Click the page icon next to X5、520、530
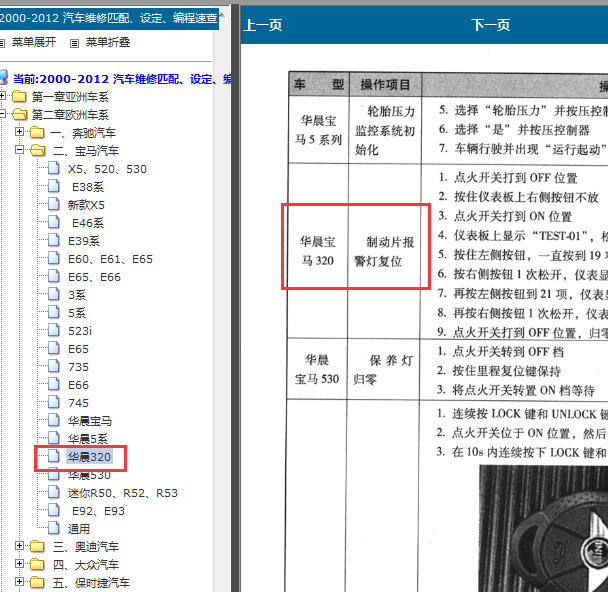This screenshot has width=608, height=592. pyautogui.click(x=54, y=168)
